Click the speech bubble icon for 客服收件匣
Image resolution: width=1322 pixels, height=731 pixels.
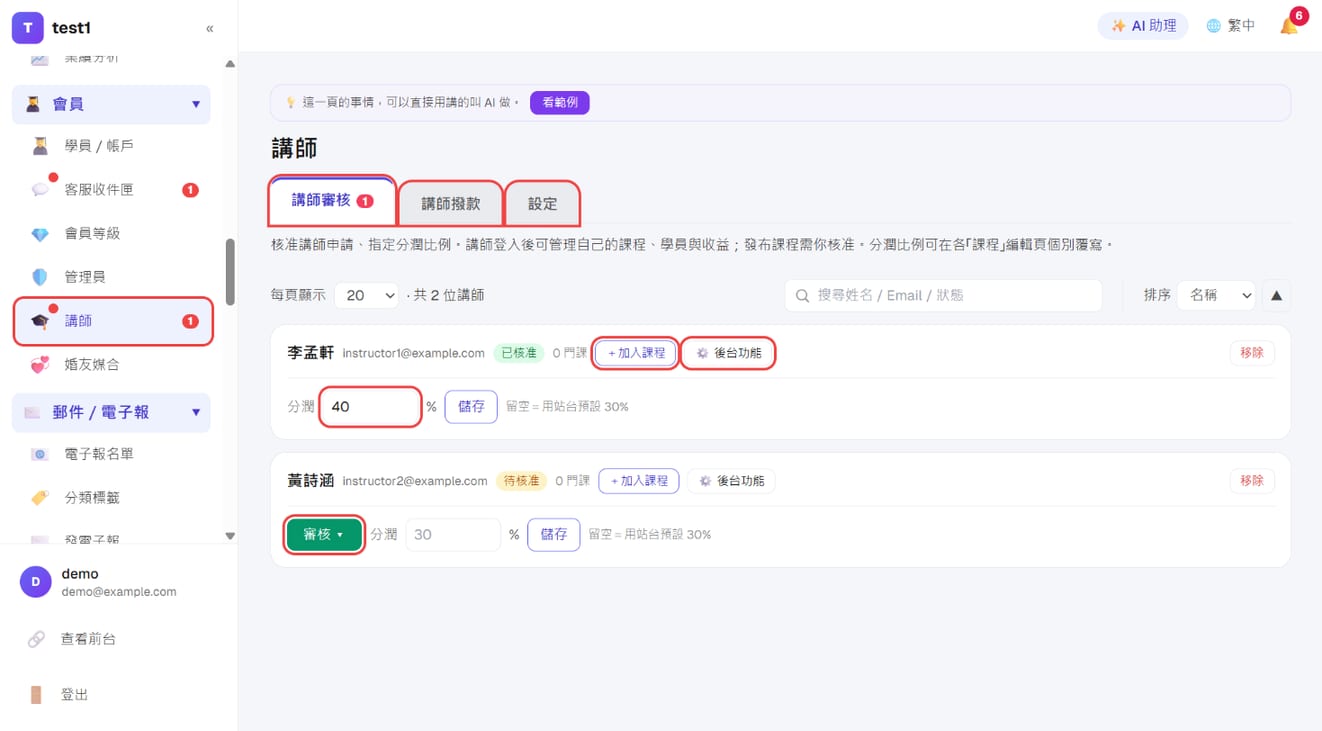40,189
